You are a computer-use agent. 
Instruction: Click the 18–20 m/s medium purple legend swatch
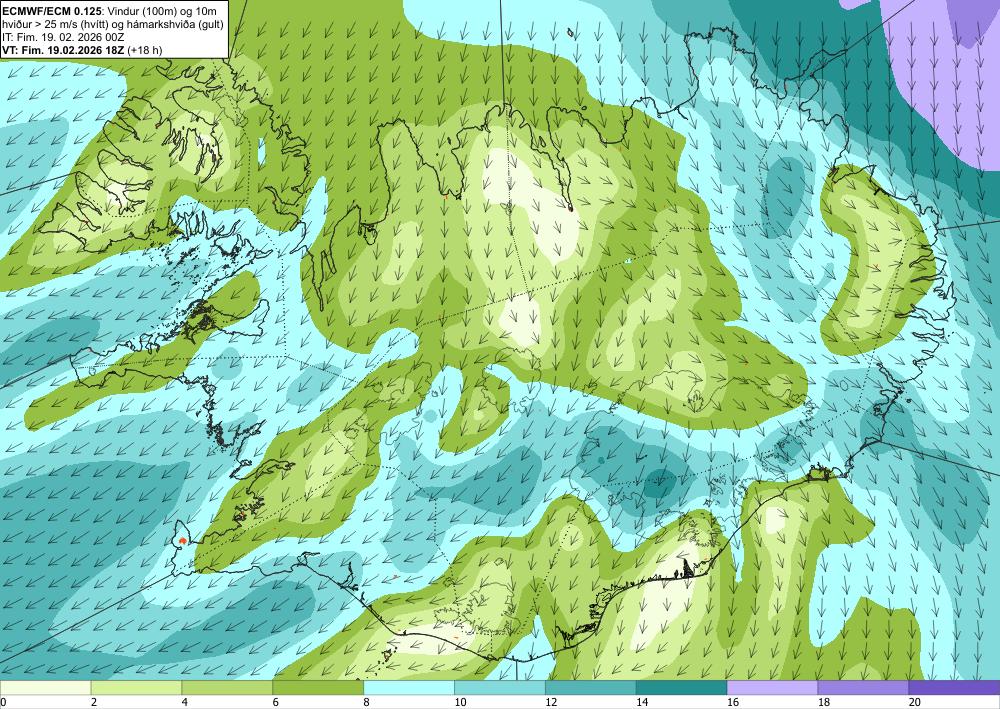pyautogui.click(x=863, y=688)
